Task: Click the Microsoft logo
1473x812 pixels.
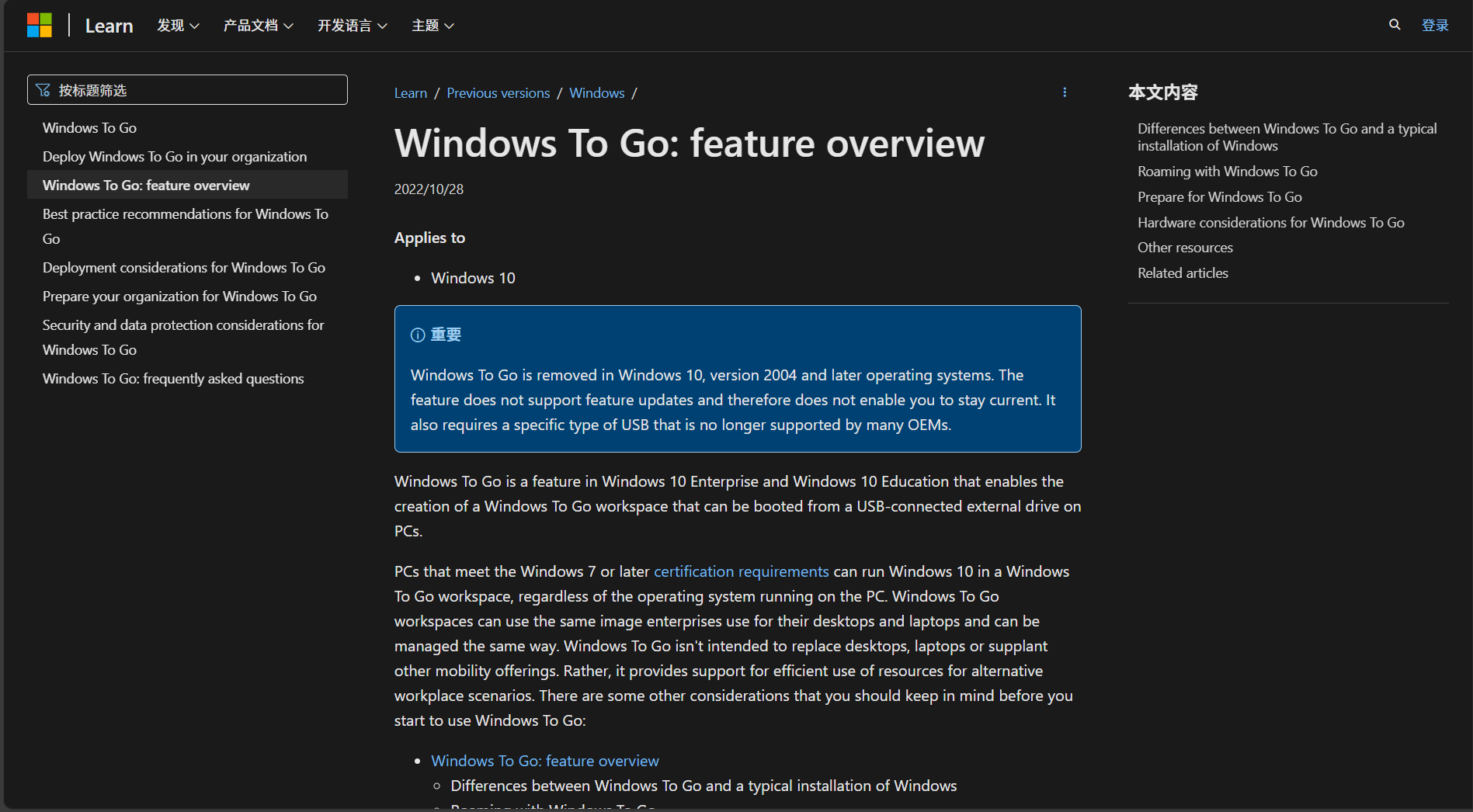Action: (40, 24)
